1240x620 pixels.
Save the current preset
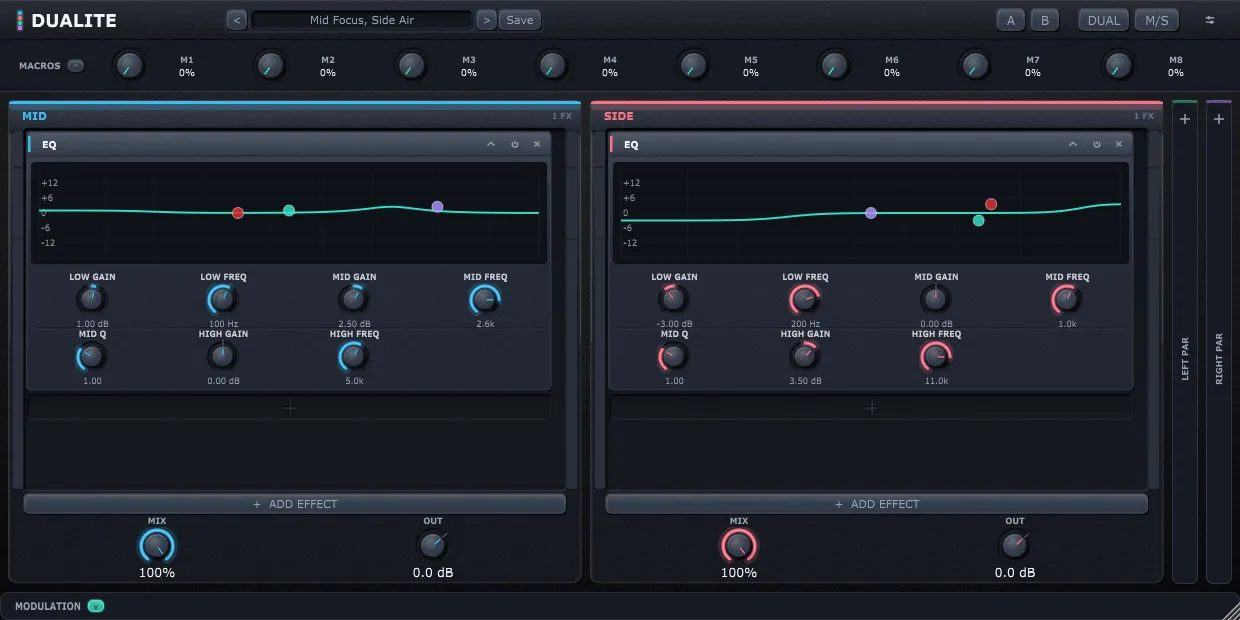point(520,20)
